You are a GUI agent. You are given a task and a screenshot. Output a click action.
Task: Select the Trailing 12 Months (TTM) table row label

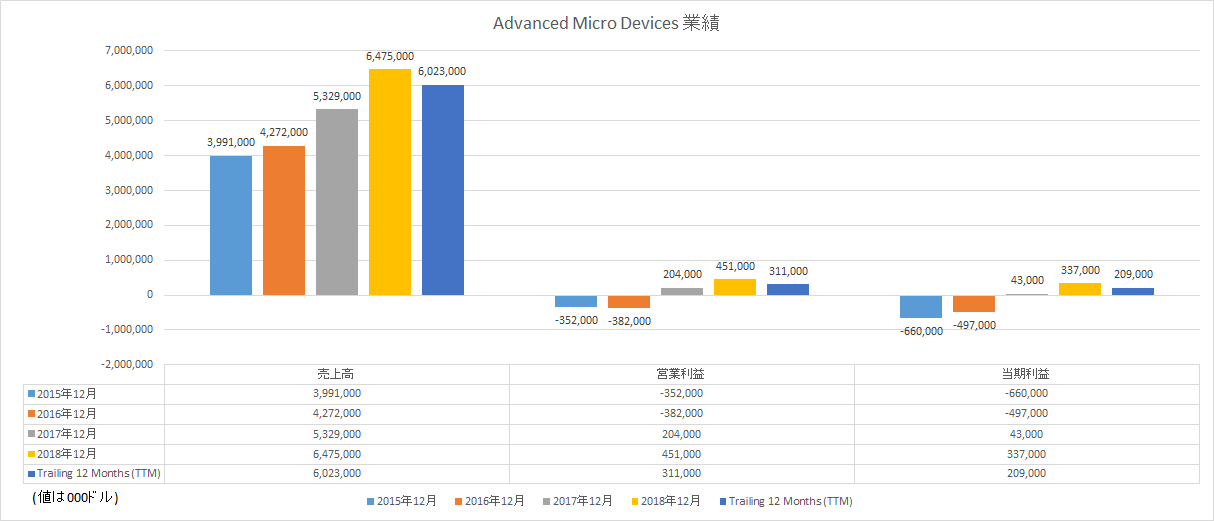[95, 474]
